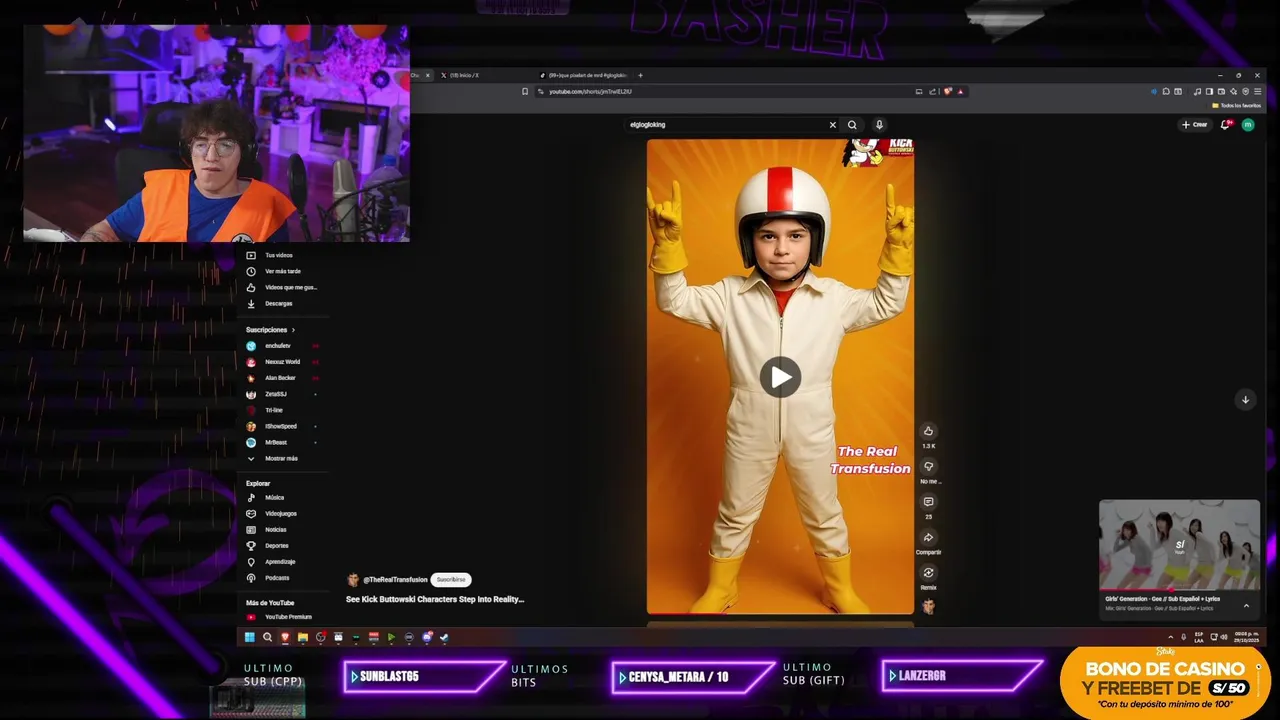
Task: Open the Remix option
Action: (x=928, y=573)
